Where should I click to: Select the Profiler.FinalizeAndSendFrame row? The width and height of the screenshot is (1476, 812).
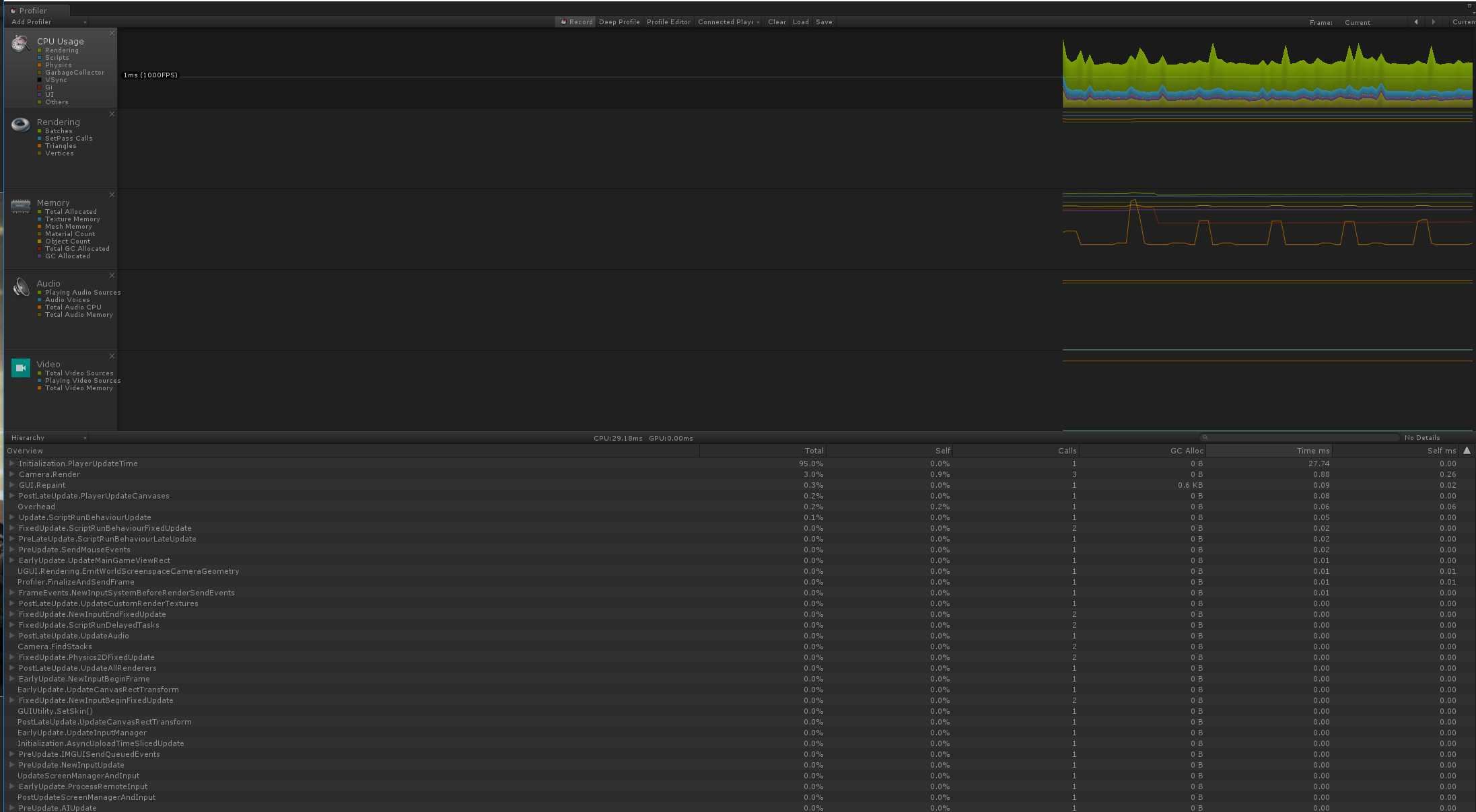coord(738,582)
